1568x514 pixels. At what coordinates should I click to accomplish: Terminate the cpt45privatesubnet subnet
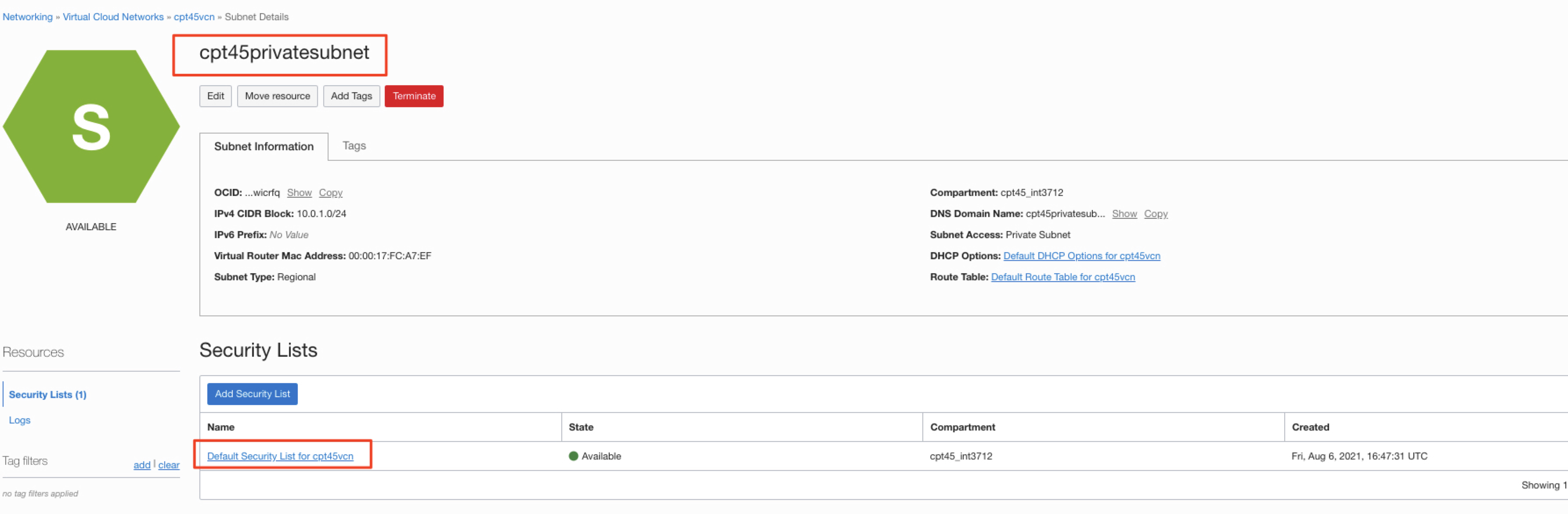414,96
